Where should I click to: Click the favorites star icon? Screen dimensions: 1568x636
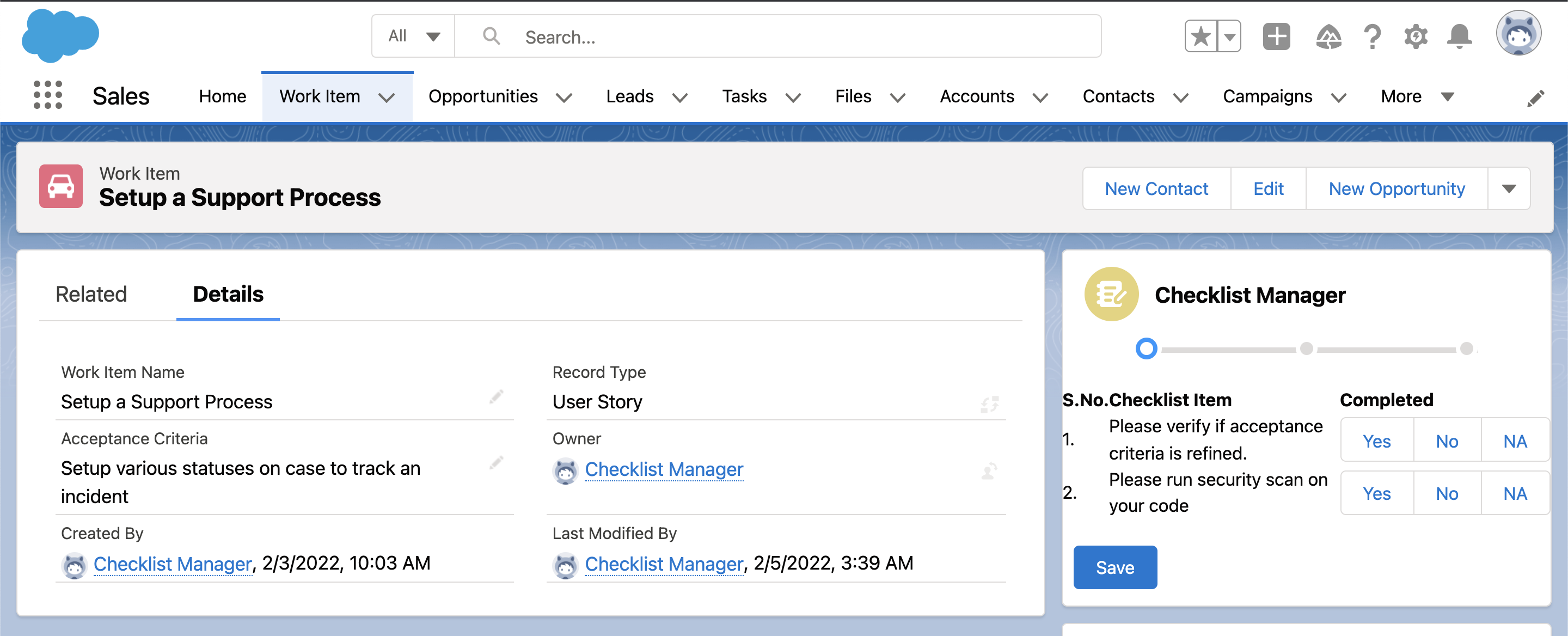pos(1200,36)
